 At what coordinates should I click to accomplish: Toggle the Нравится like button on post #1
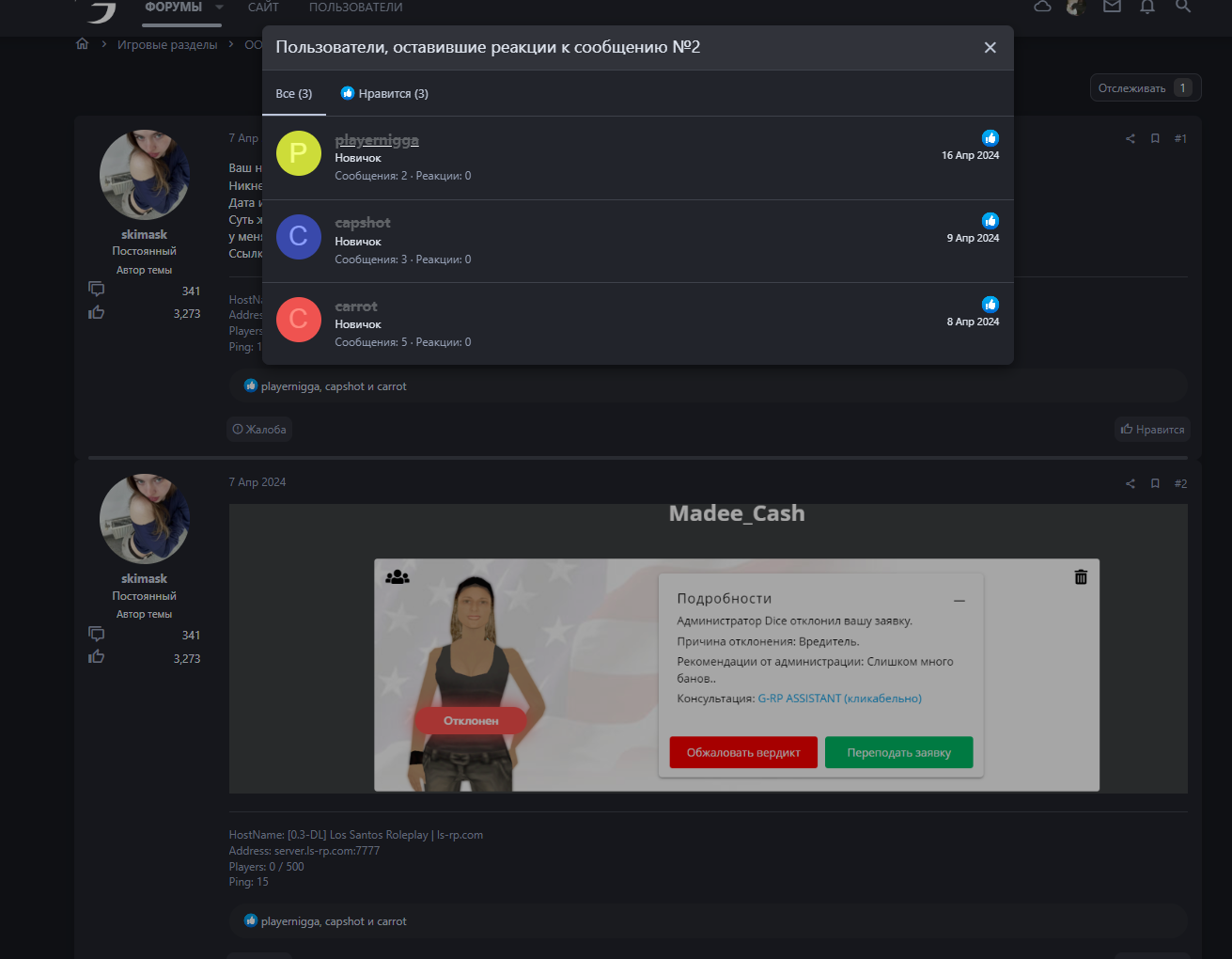pyautogui.click(x=1152, y=430)
